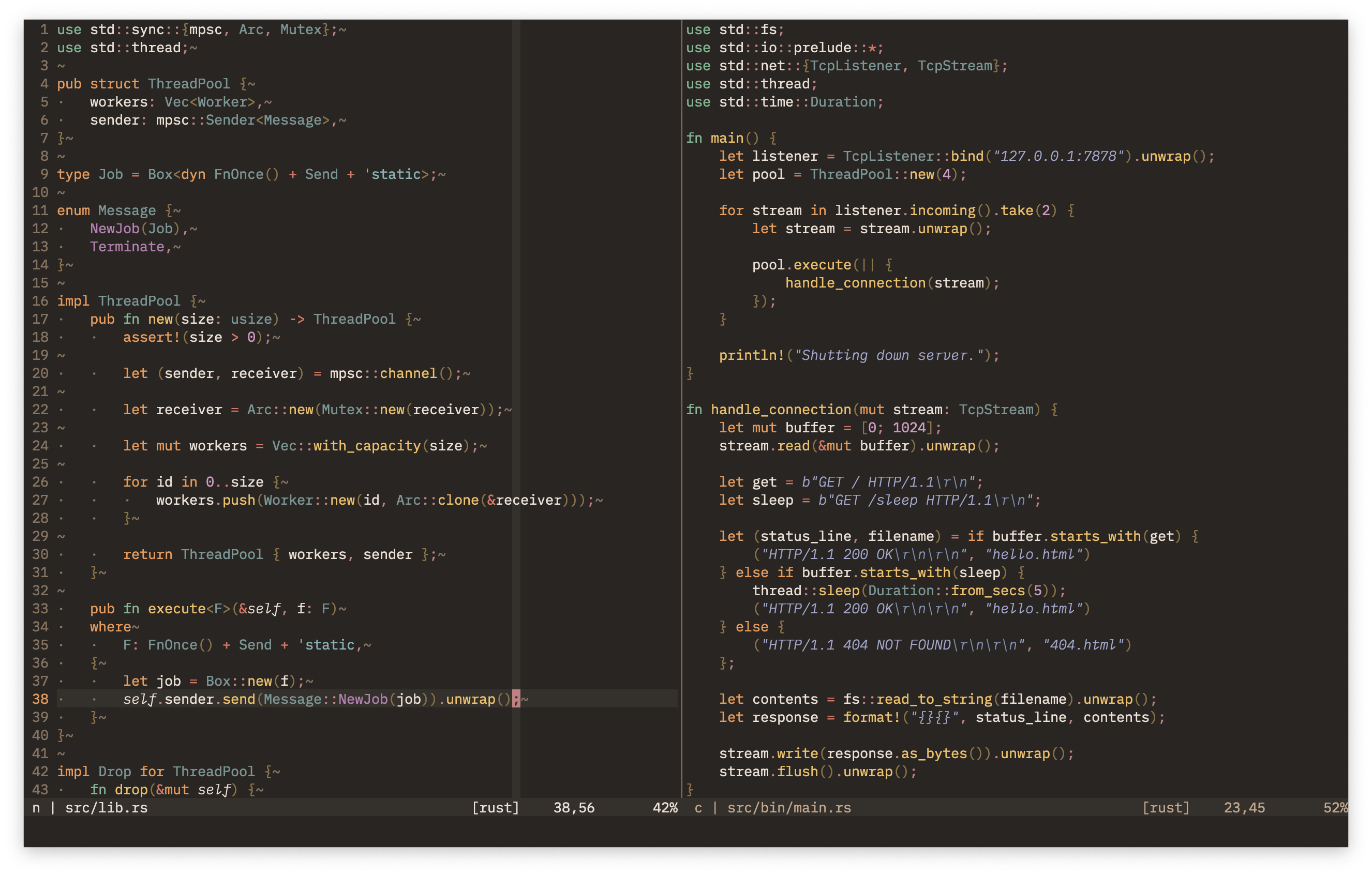Screen dimensions: 1372x875
Task: Click the assert! macro on line 18
Action: tap(151, 337)
